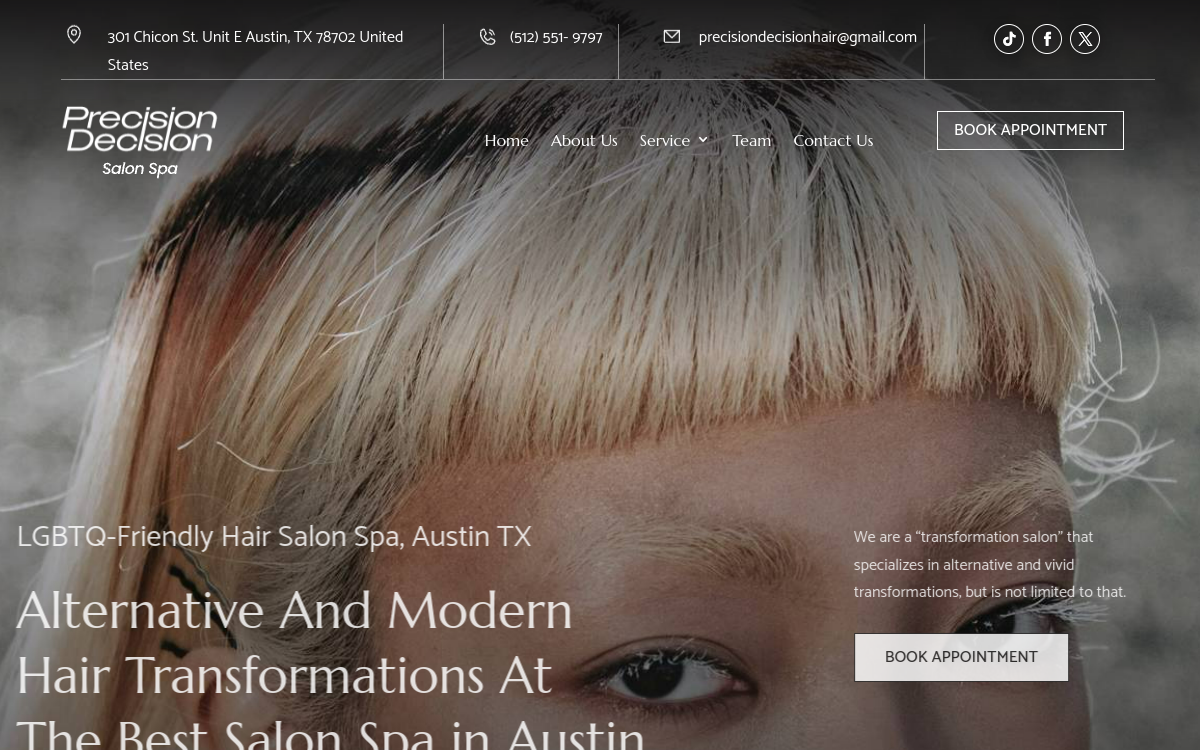Open the Team menu item
This screenshot has width=1200, height=750.
tap(752, 141)
